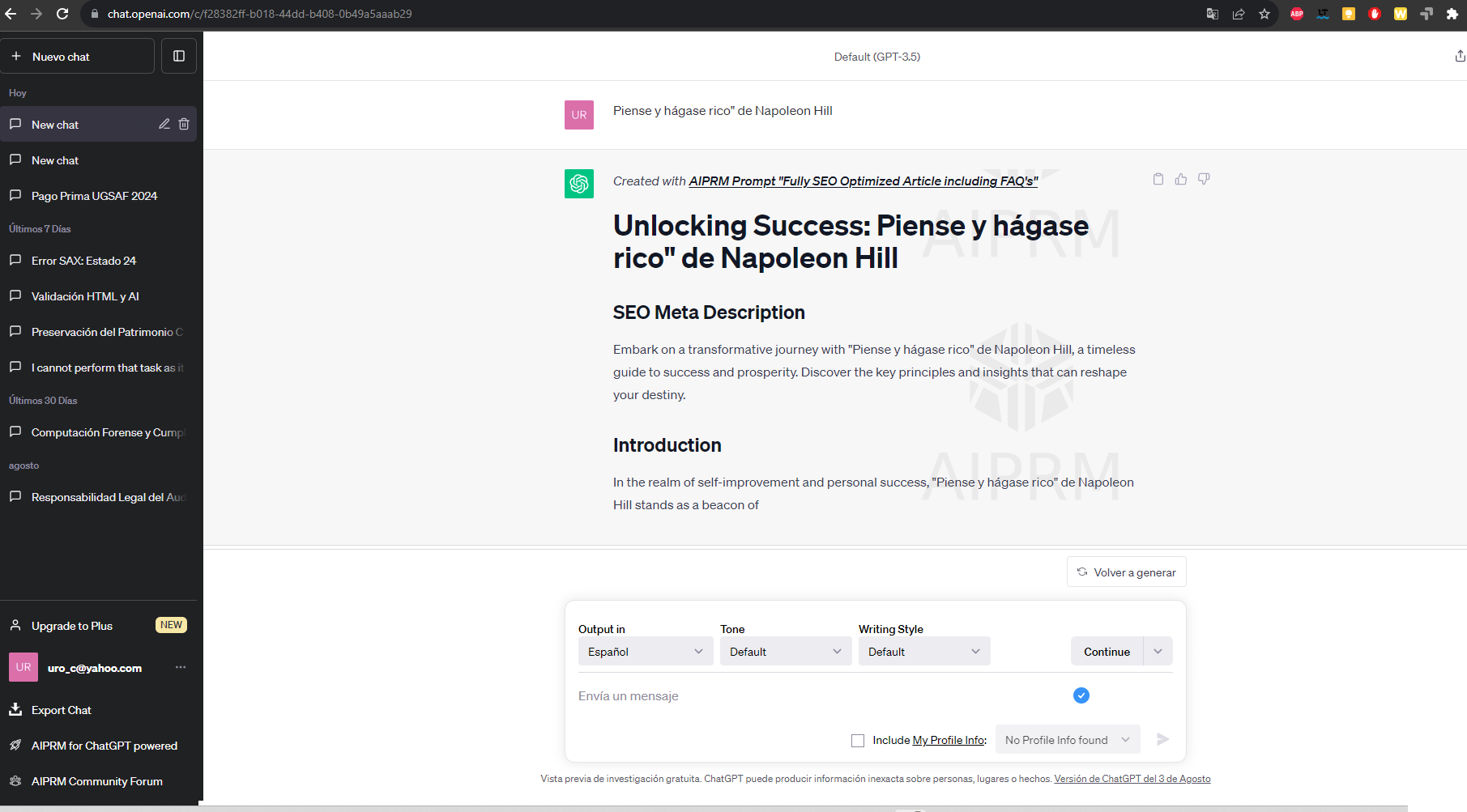Image resolution: width=1467 pixels, height=812 pixels.
Task: Open the Output in Español dropdown
Action: point(645,652)
